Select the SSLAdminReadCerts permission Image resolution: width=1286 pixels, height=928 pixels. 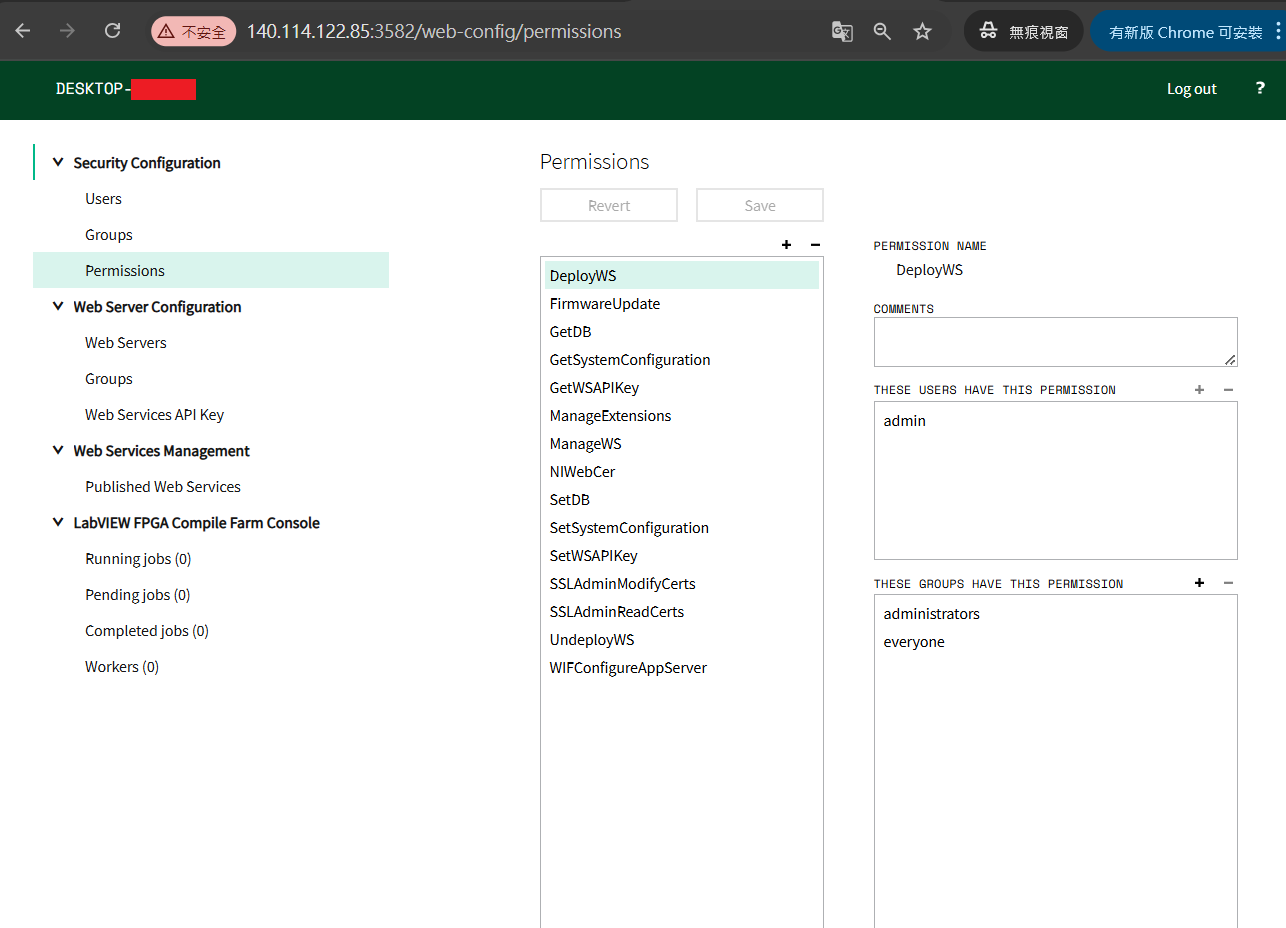tap(682, 612)
